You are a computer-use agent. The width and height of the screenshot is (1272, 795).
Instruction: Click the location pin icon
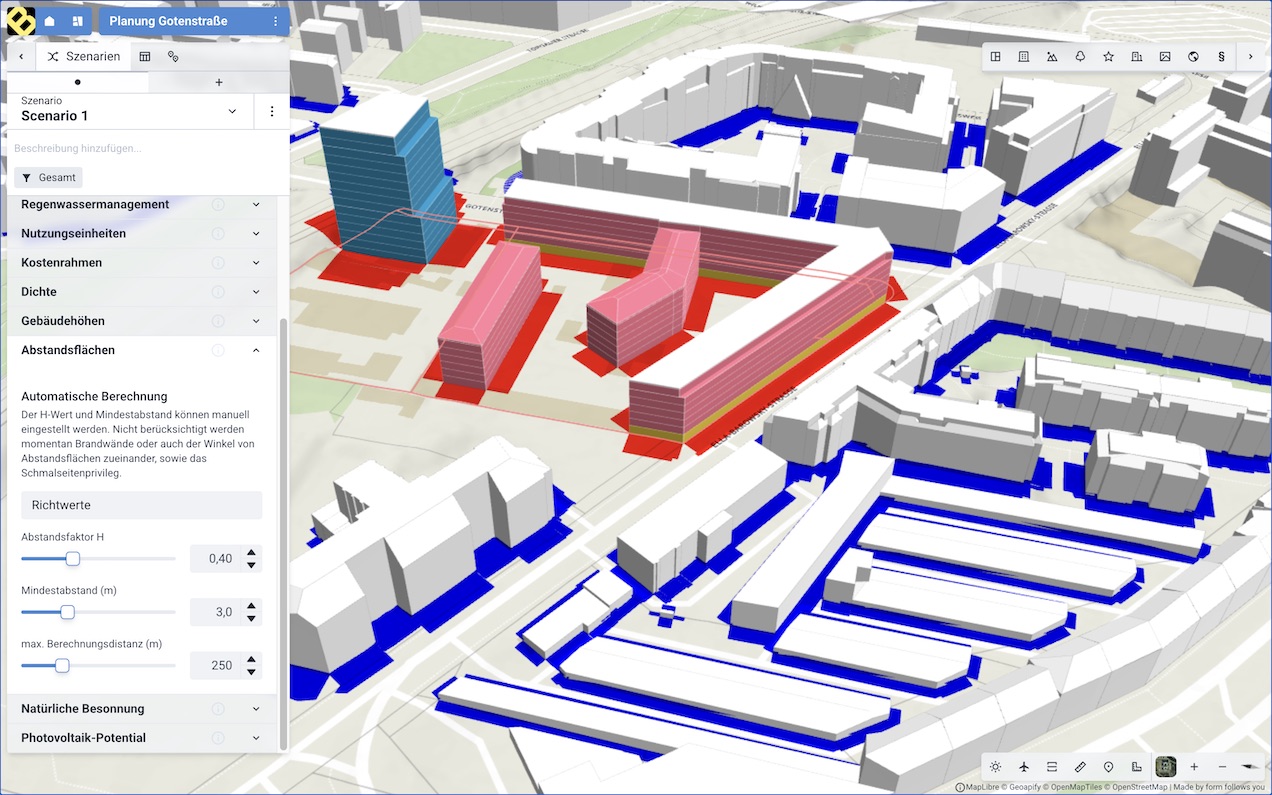click(1108, 767)
